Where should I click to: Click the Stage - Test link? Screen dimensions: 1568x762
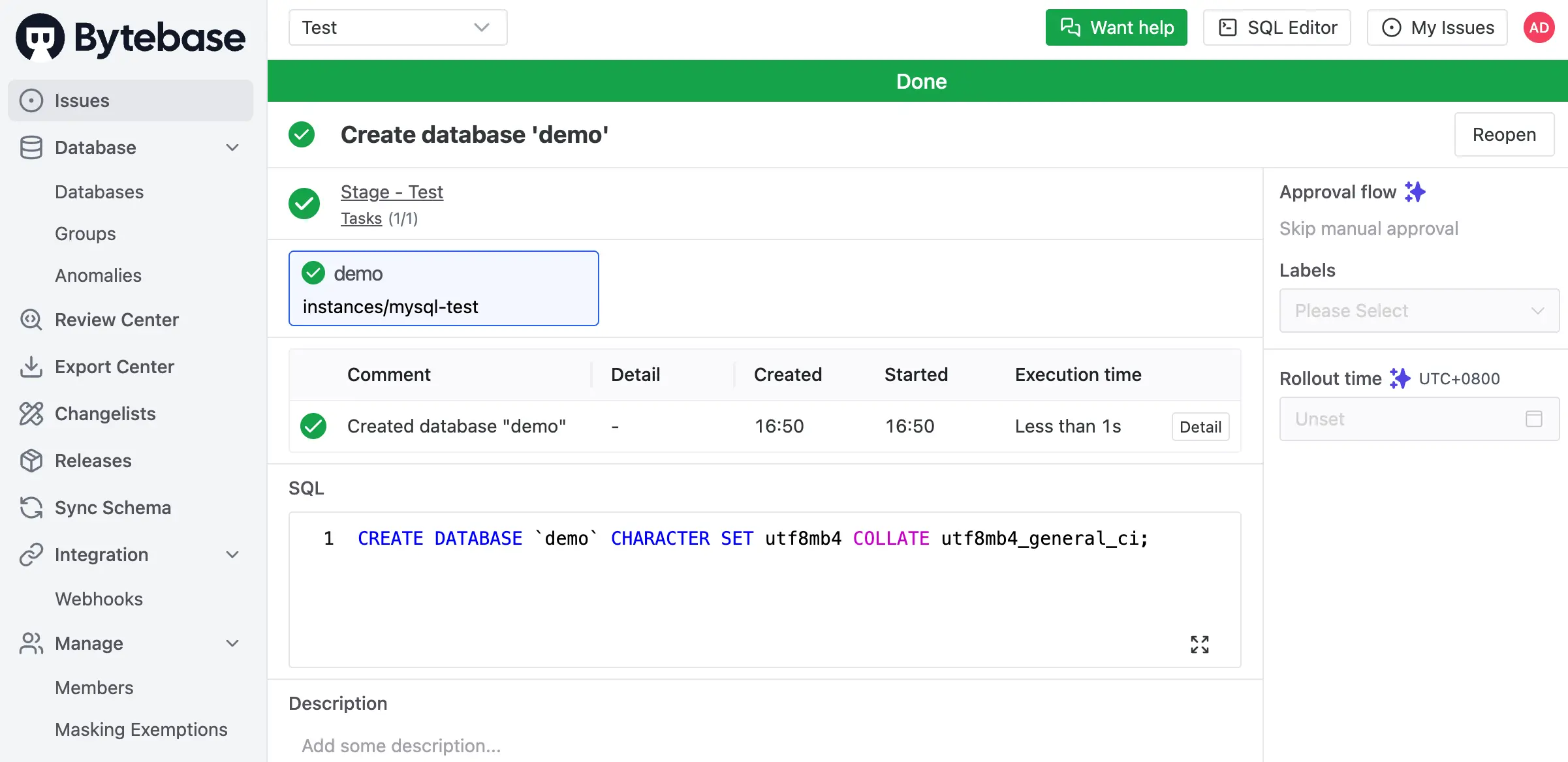tap(392, 192)
